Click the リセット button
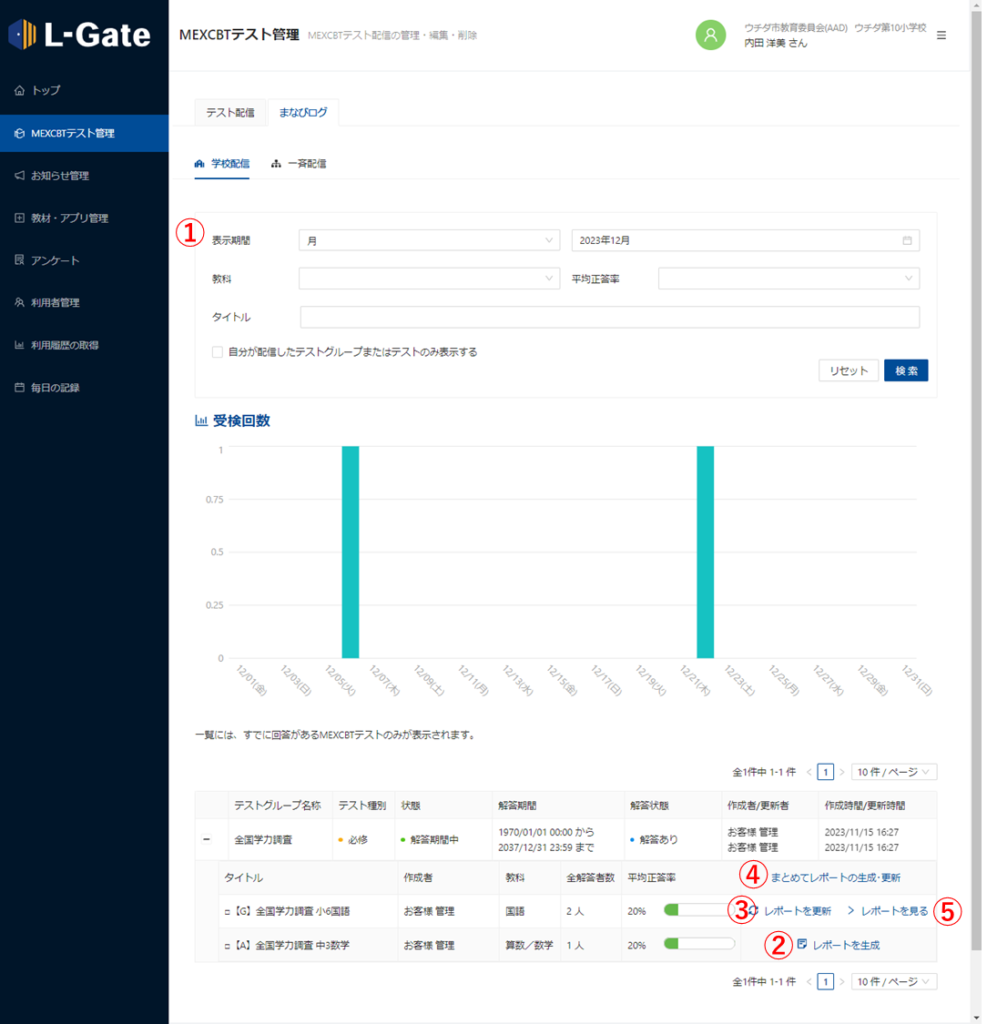Screen dimensions: 987x1024 848,371
